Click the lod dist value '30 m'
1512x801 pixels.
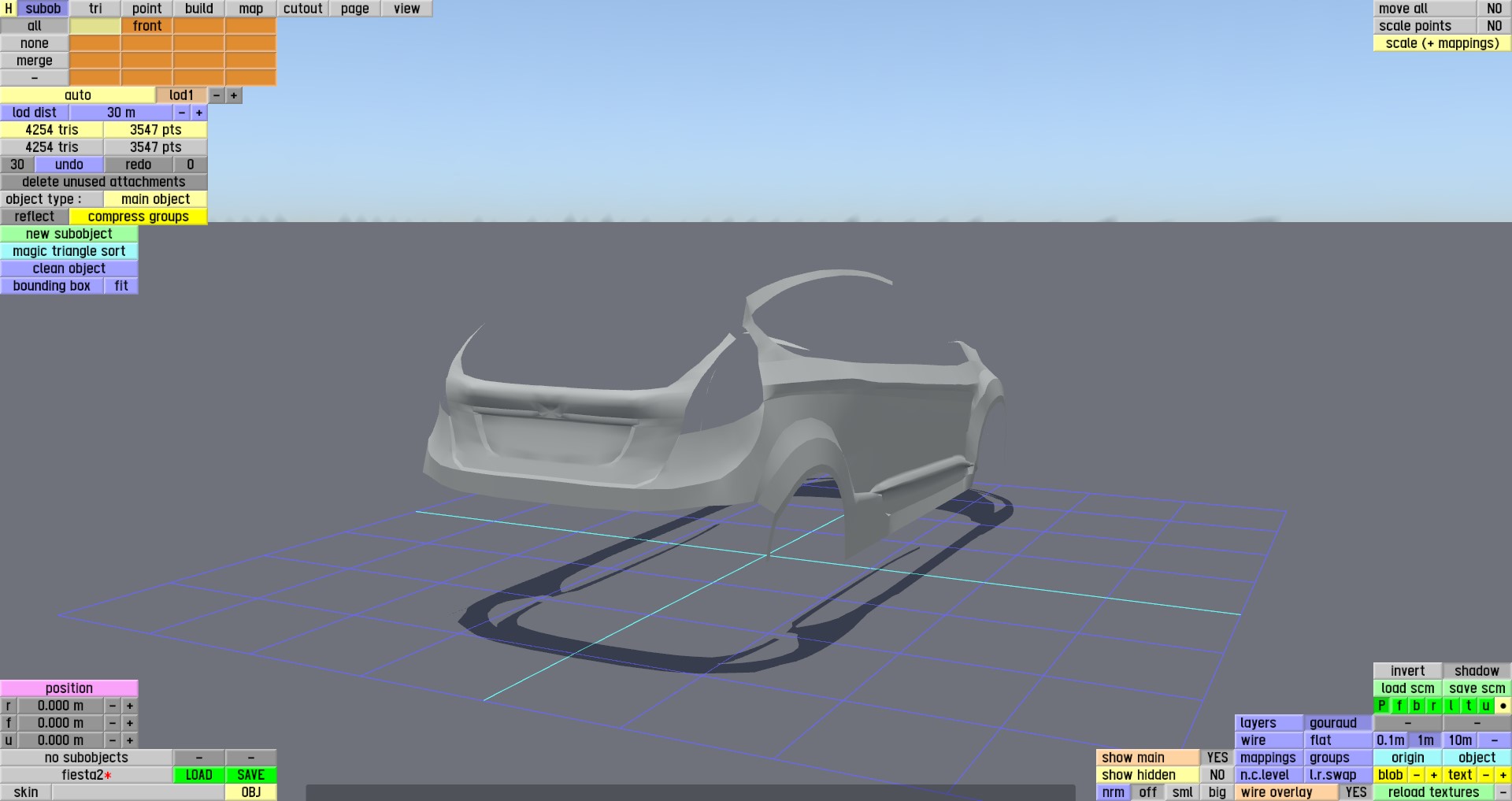pos(121,113)
